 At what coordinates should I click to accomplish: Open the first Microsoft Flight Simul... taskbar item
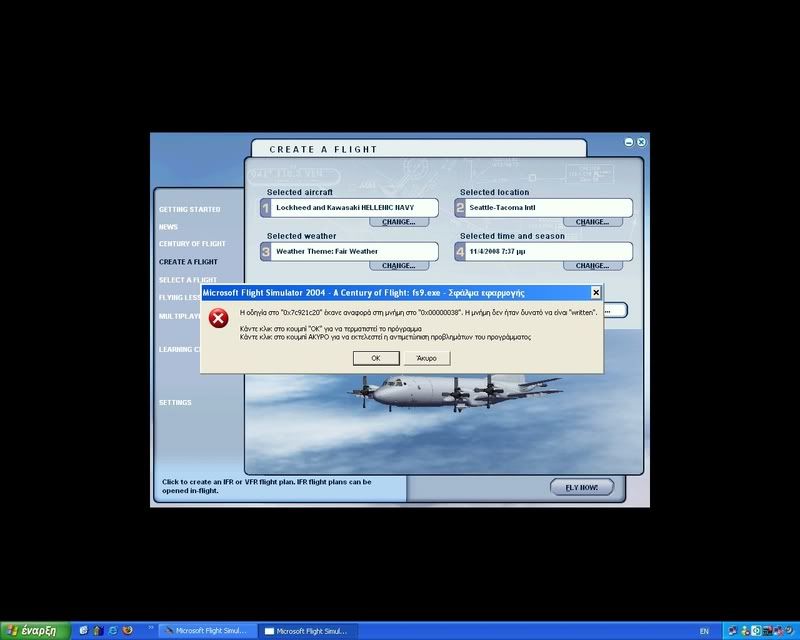click(206, 631)
